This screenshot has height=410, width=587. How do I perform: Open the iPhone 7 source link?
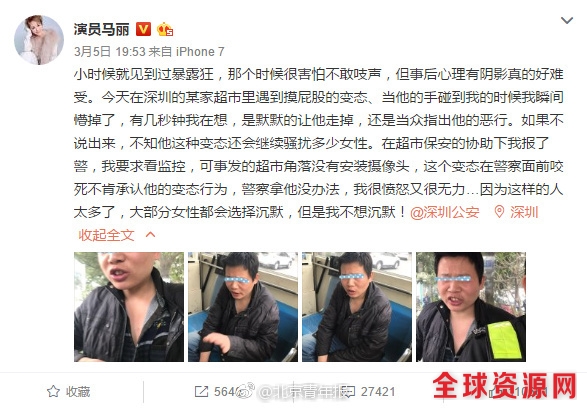(x=200, y=51)
